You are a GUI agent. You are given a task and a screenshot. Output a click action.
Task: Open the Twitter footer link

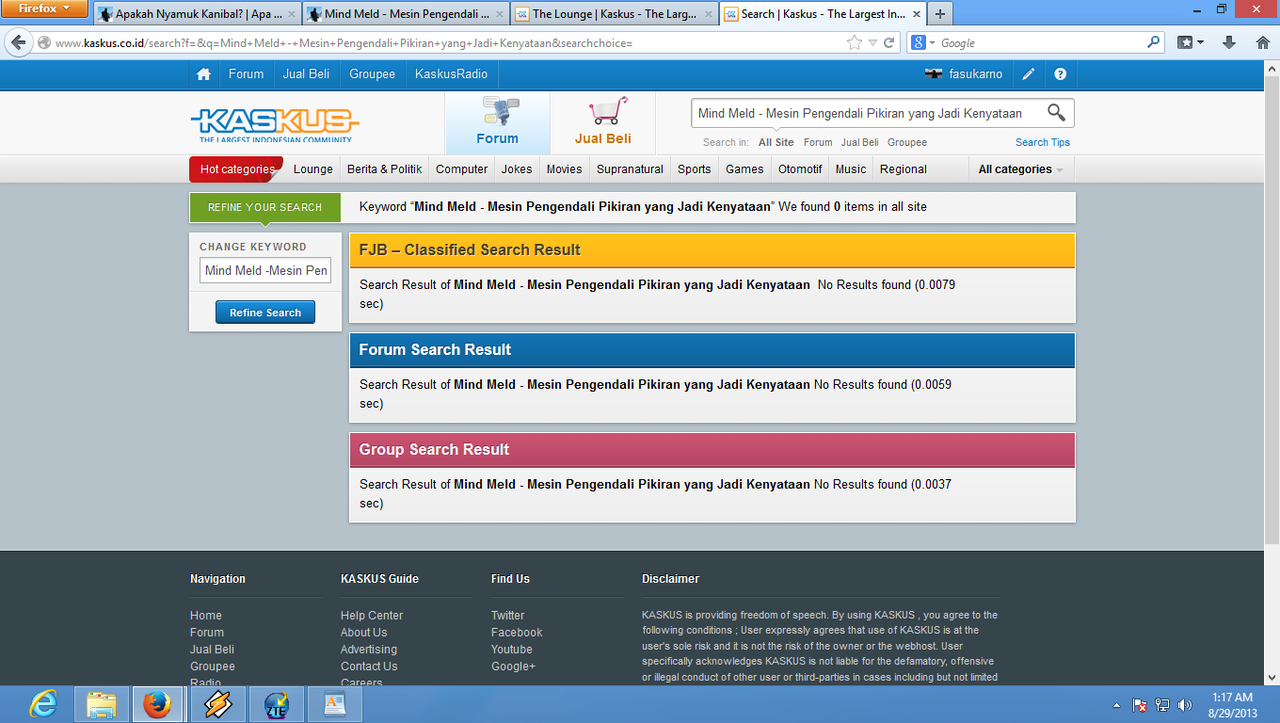(508, 615)
